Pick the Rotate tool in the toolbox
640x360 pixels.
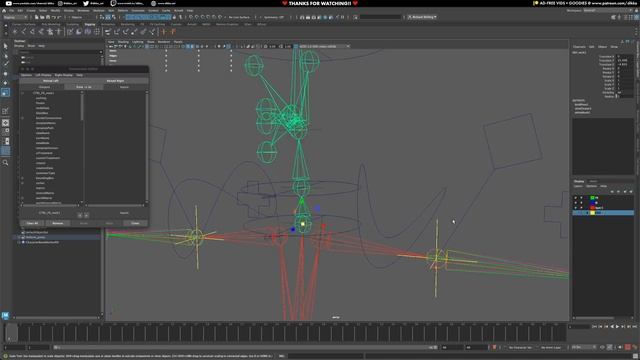click(5, 83)
